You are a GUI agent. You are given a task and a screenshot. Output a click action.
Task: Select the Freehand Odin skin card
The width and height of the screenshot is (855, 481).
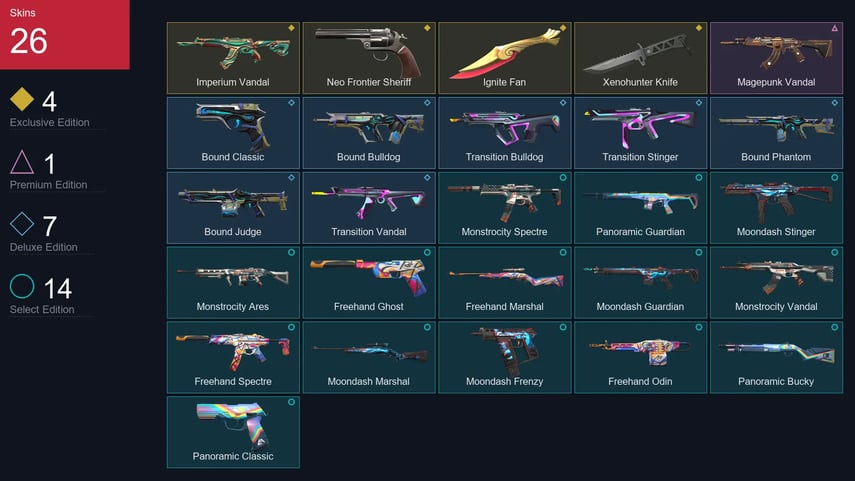640,357
